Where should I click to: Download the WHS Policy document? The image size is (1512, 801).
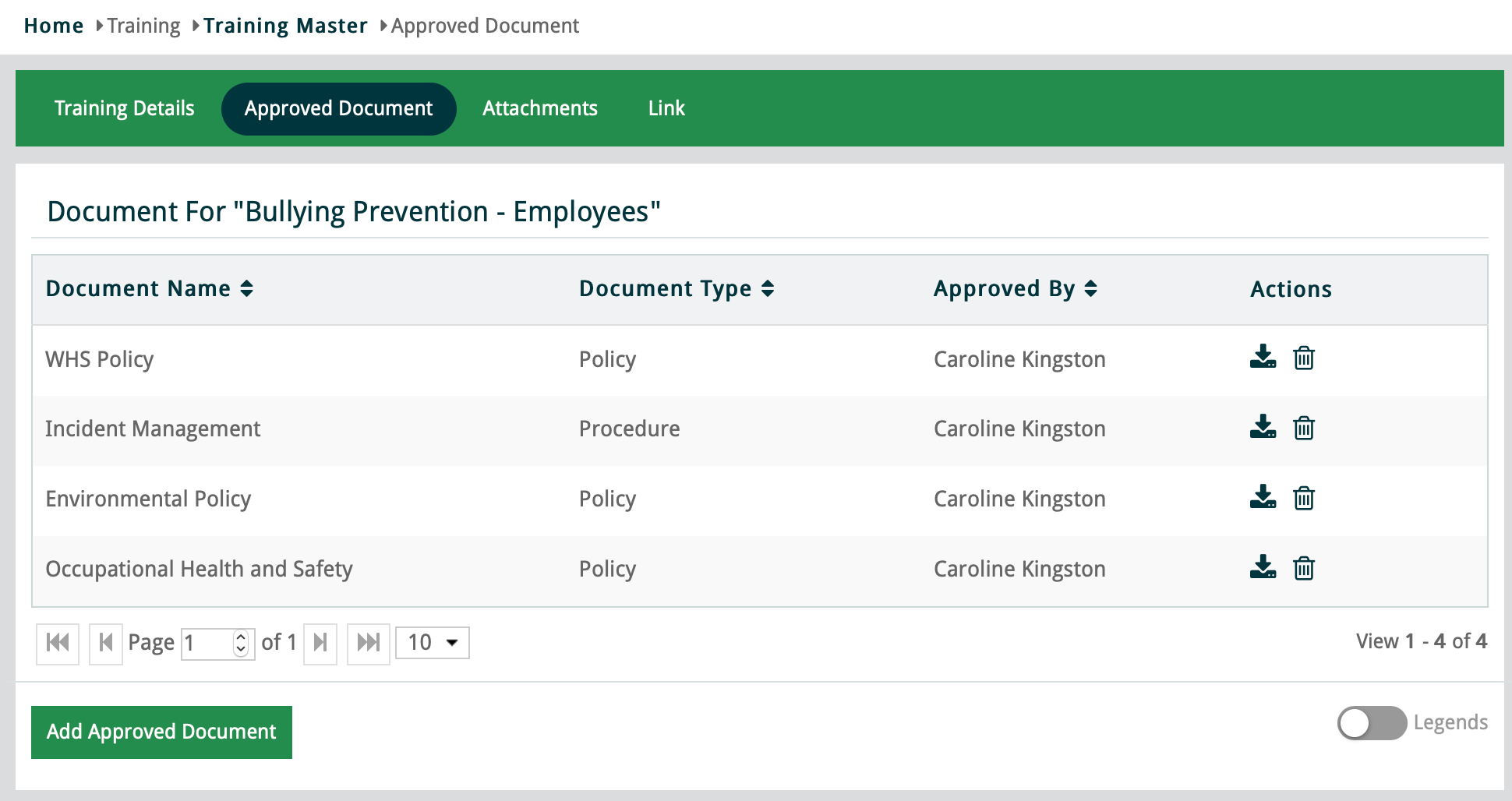click(x=1263, y=358)
